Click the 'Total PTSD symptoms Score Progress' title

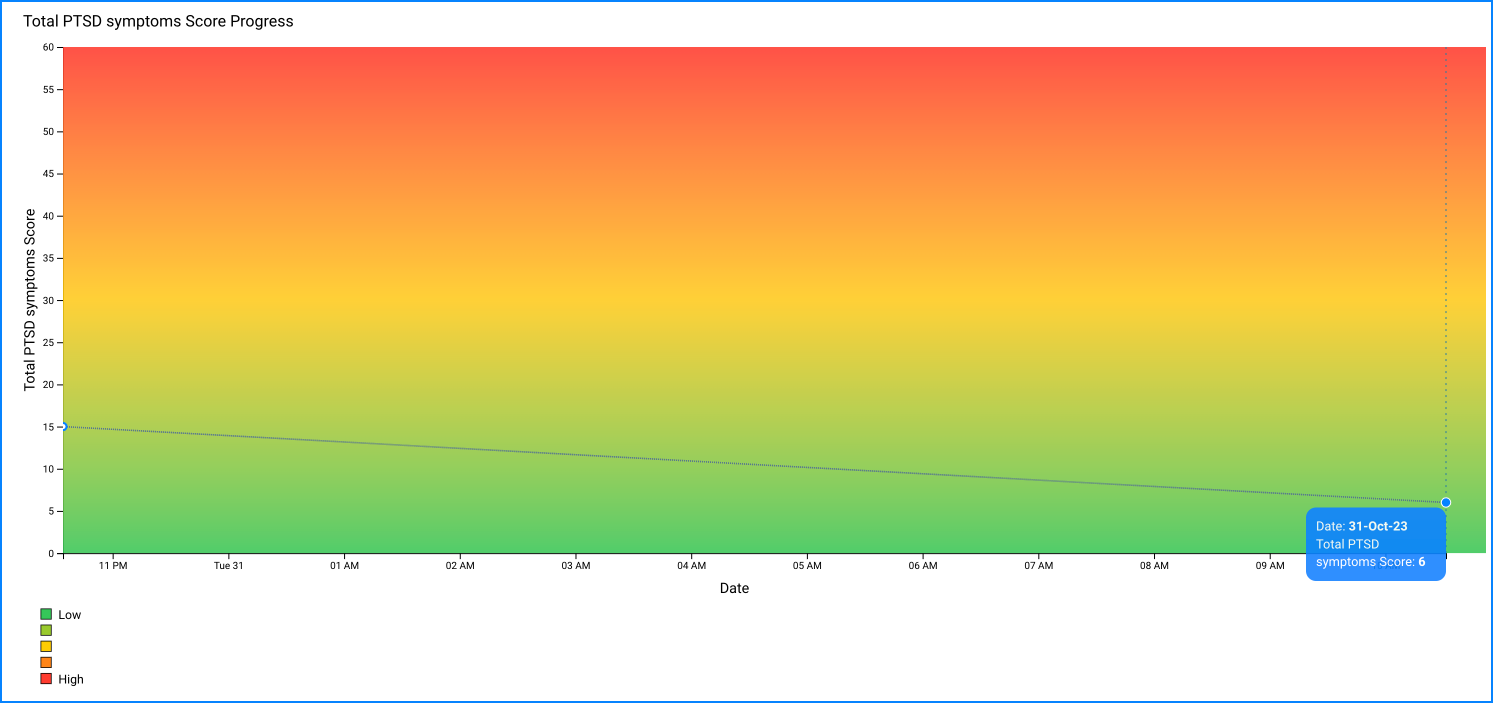click(x=158, y=21)
